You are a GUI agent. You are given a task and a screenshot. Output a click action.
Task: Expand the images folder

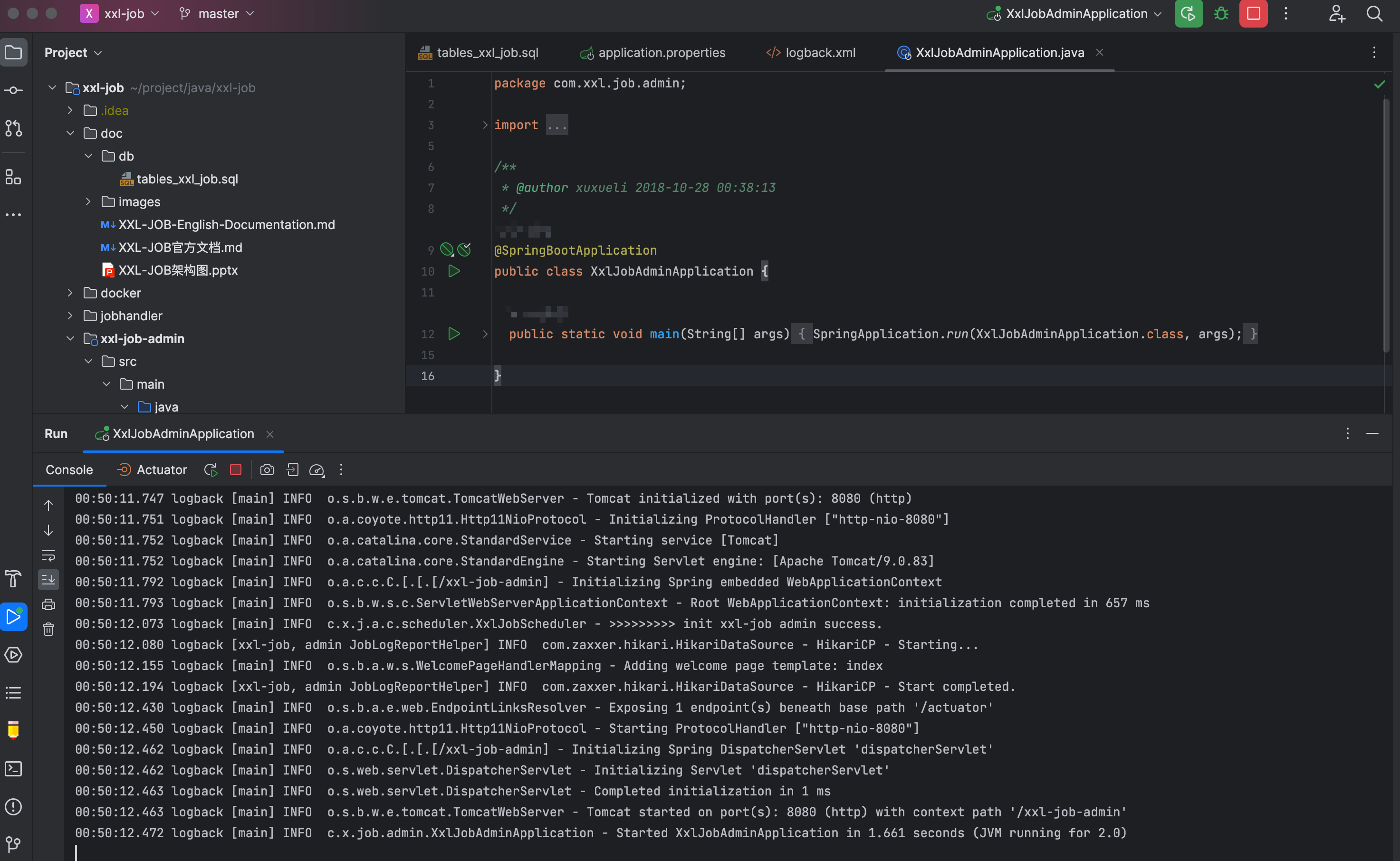(88, 201)
